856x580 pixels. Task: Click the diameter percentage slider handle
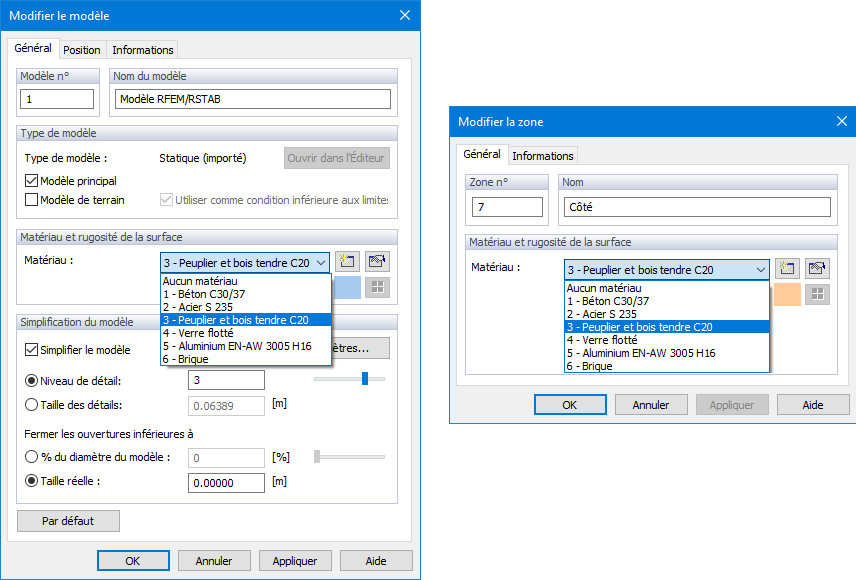point(317,457)
